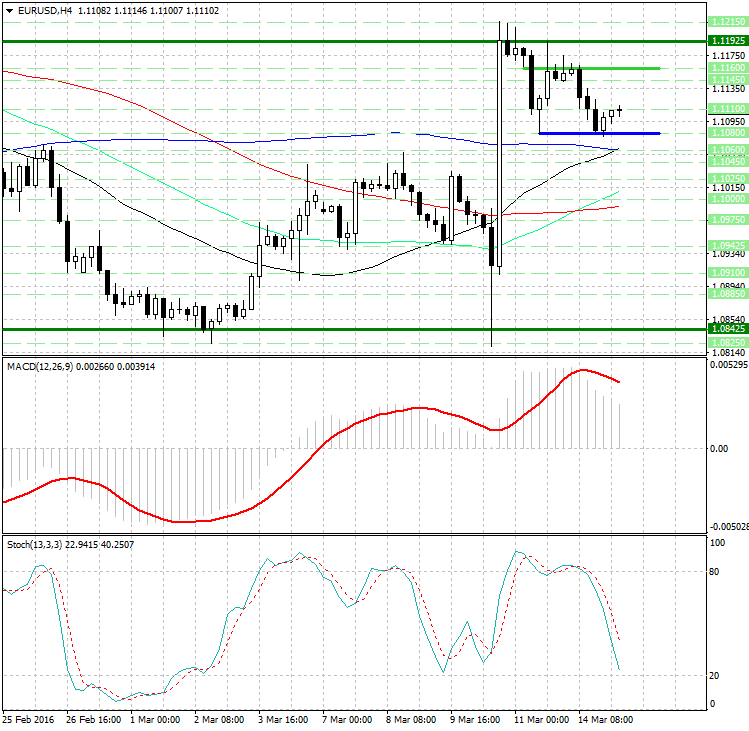Viewport: 749px width, 731px height.
Task: Click the stochastic 80 level label
Action: tap(714, 572)
